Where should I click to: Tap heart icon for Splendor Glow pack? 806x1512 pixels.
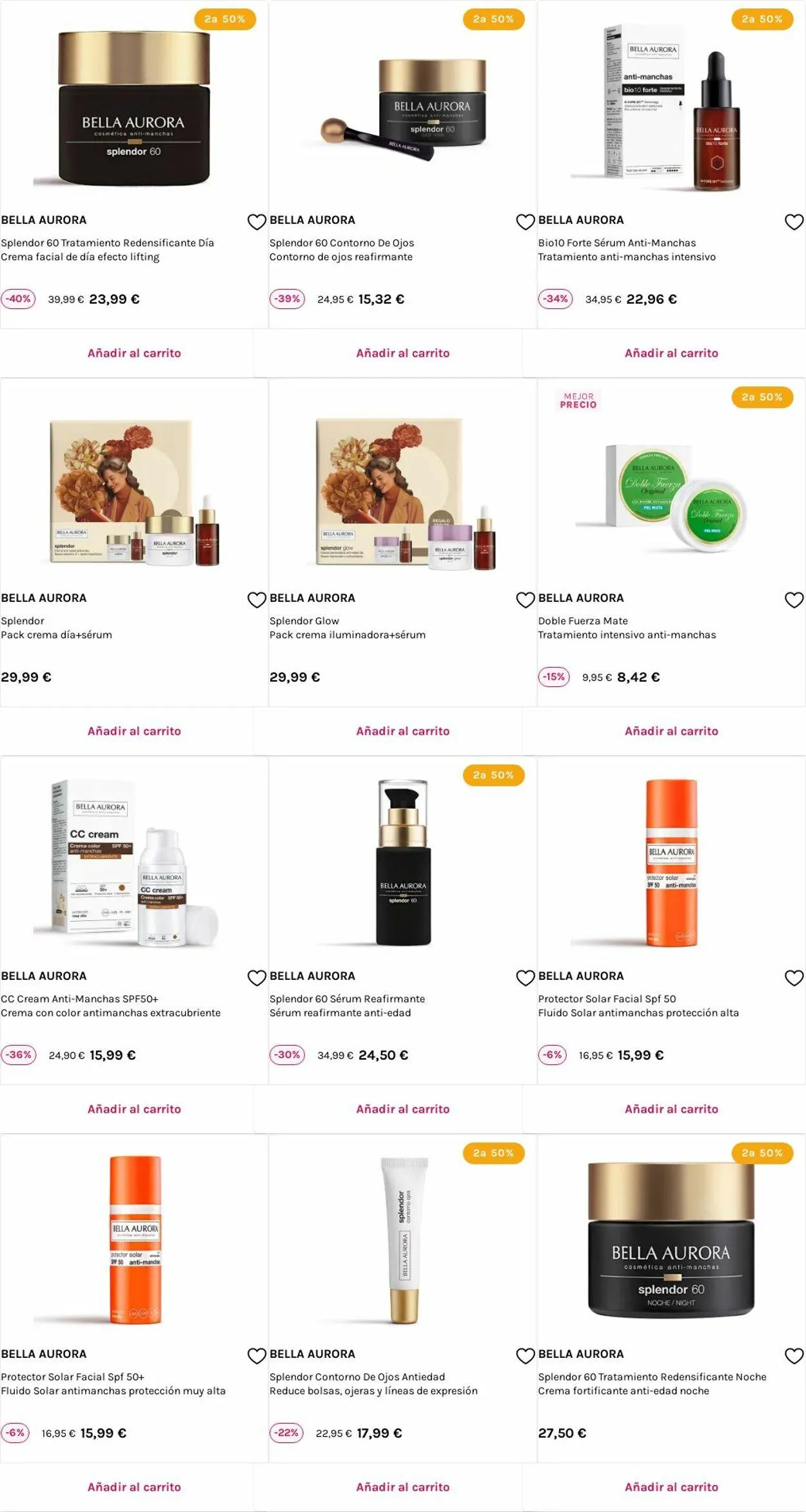(526, 600)
